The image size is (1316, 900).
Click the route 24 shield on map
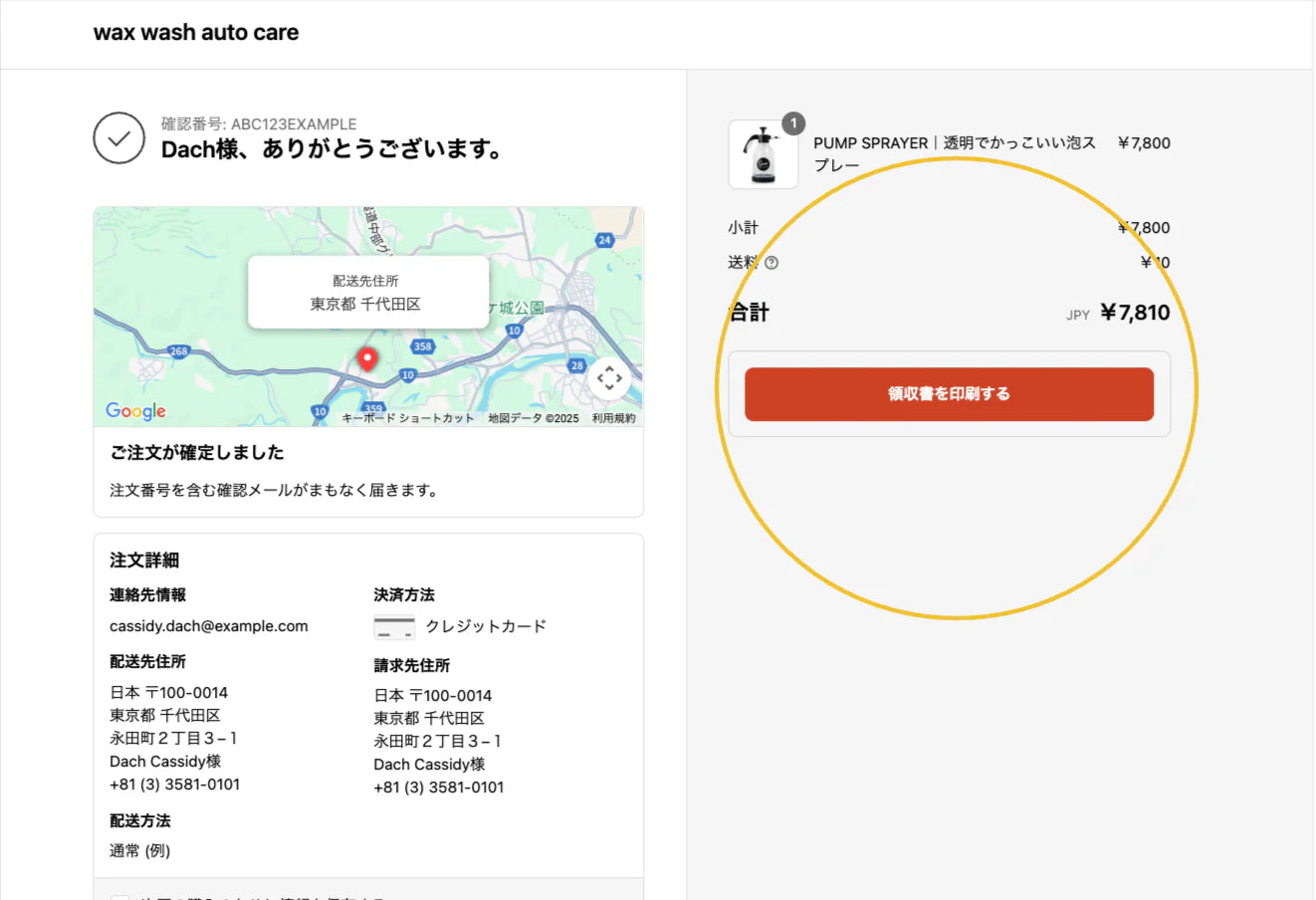click(604, 240)
